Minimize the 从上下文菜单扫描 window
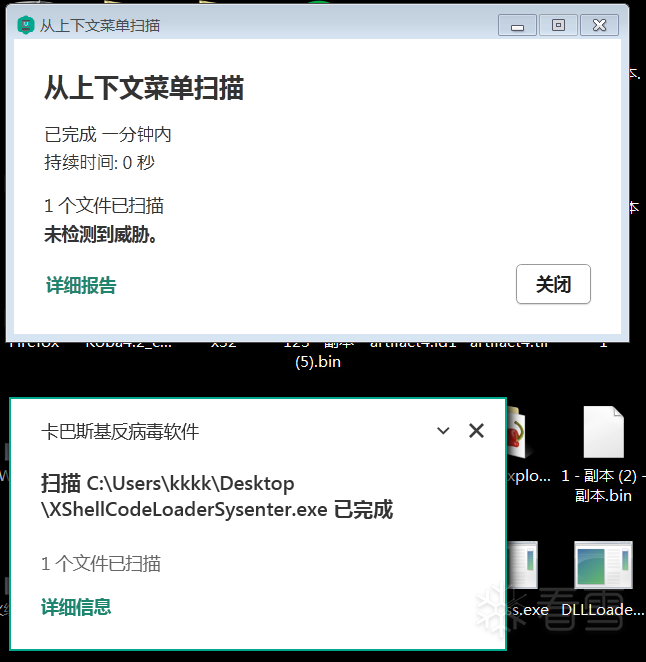646x662 pixels. (x=517, y=25)
